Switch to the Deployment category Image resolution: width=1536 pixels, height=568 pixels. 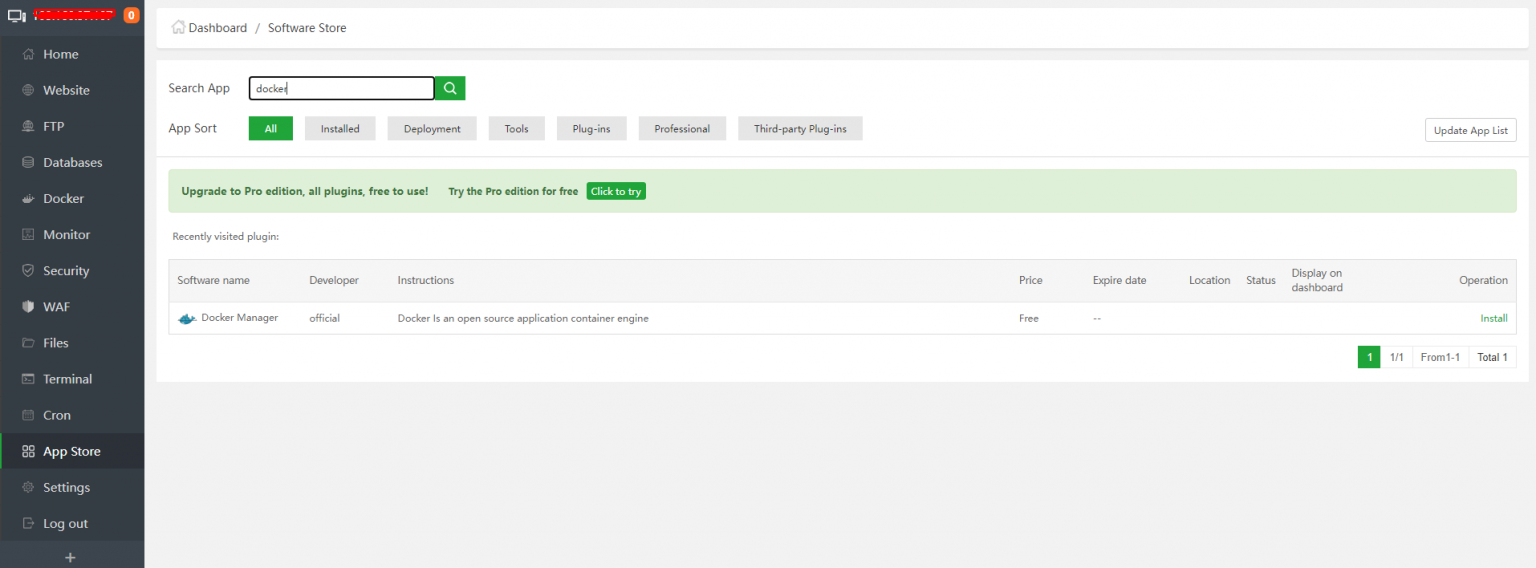click(432, 129)
